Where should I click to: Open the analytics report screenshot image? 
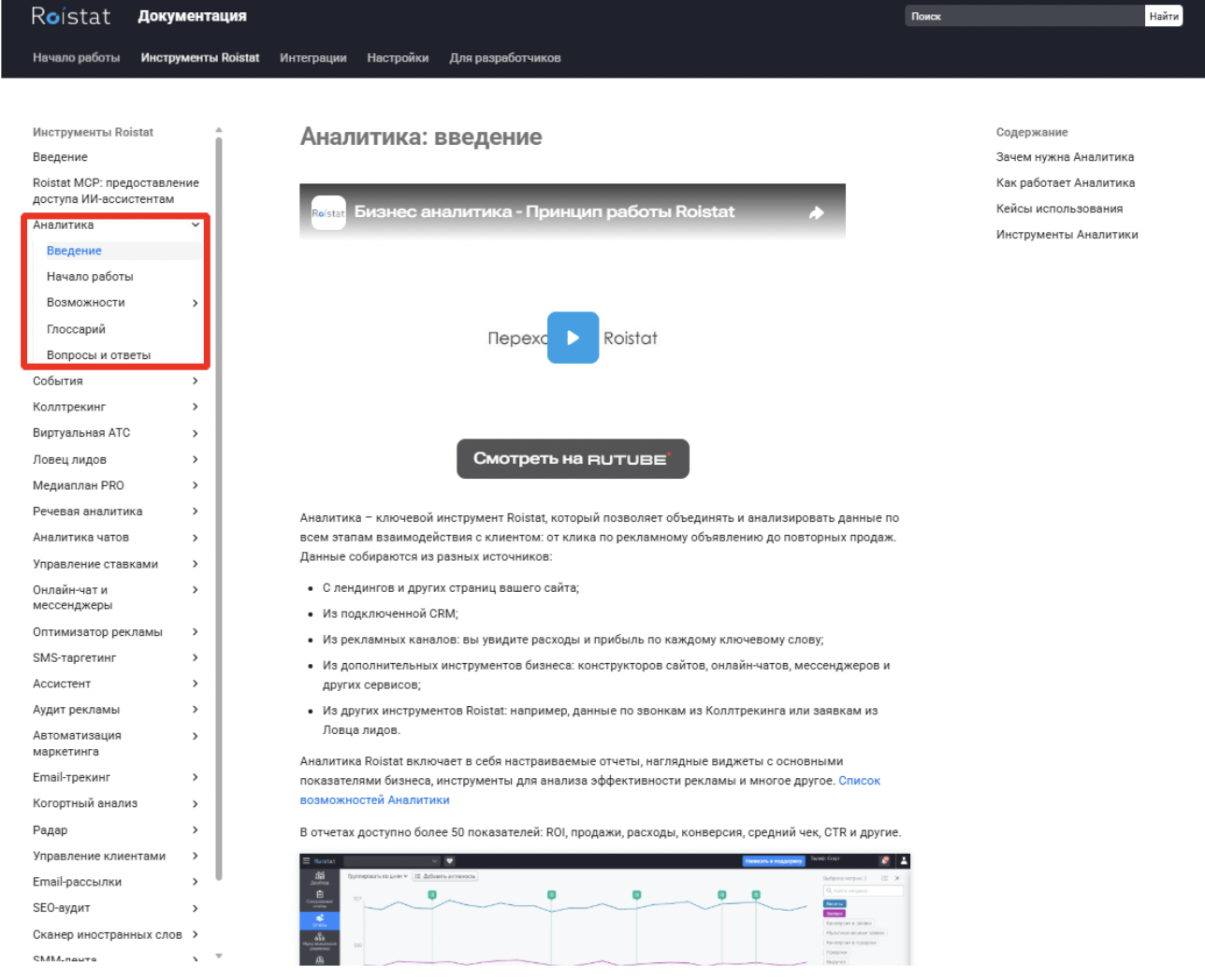click(604, 909)
